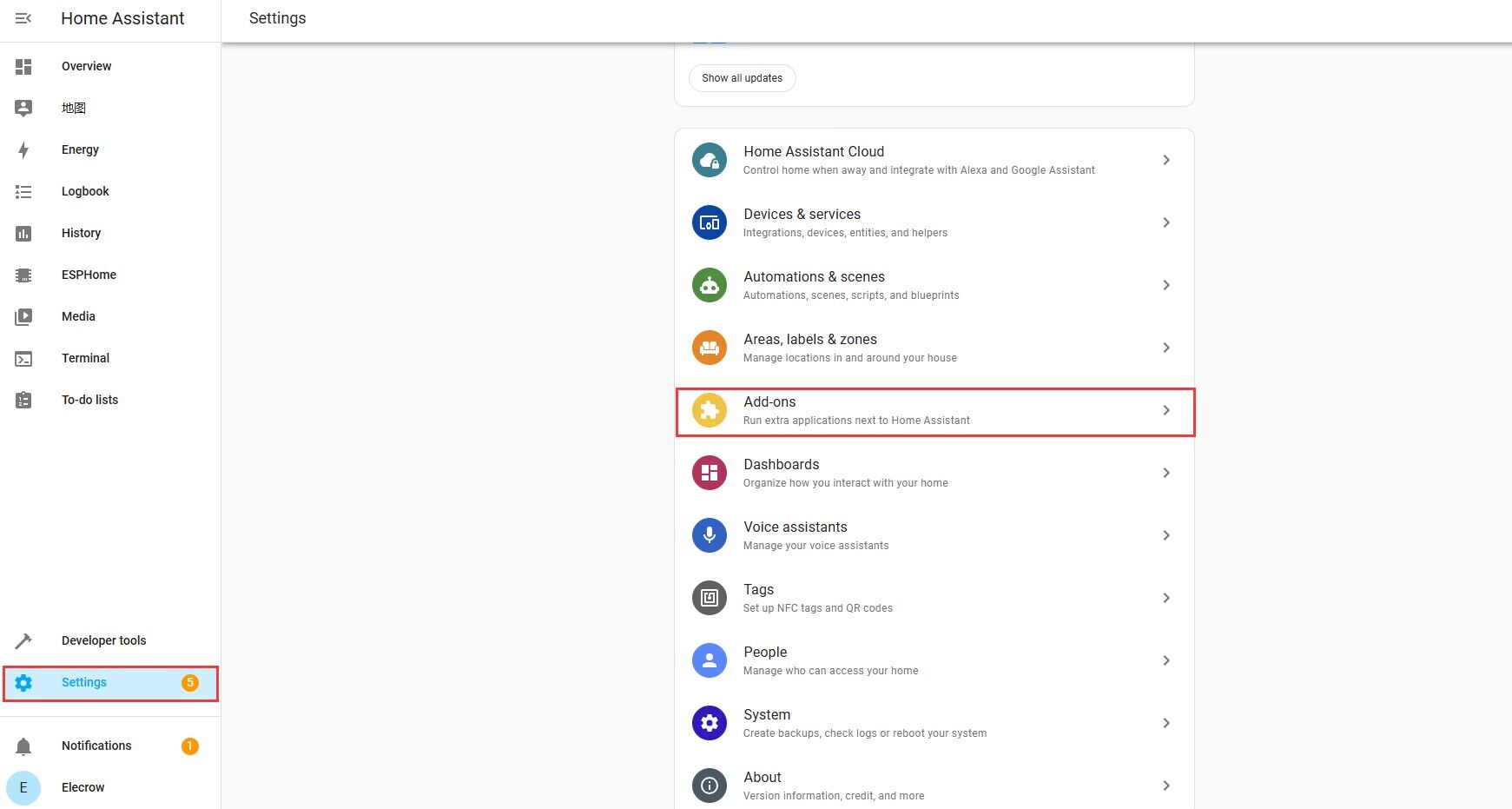Click the Show all updates button

(743, 78)
